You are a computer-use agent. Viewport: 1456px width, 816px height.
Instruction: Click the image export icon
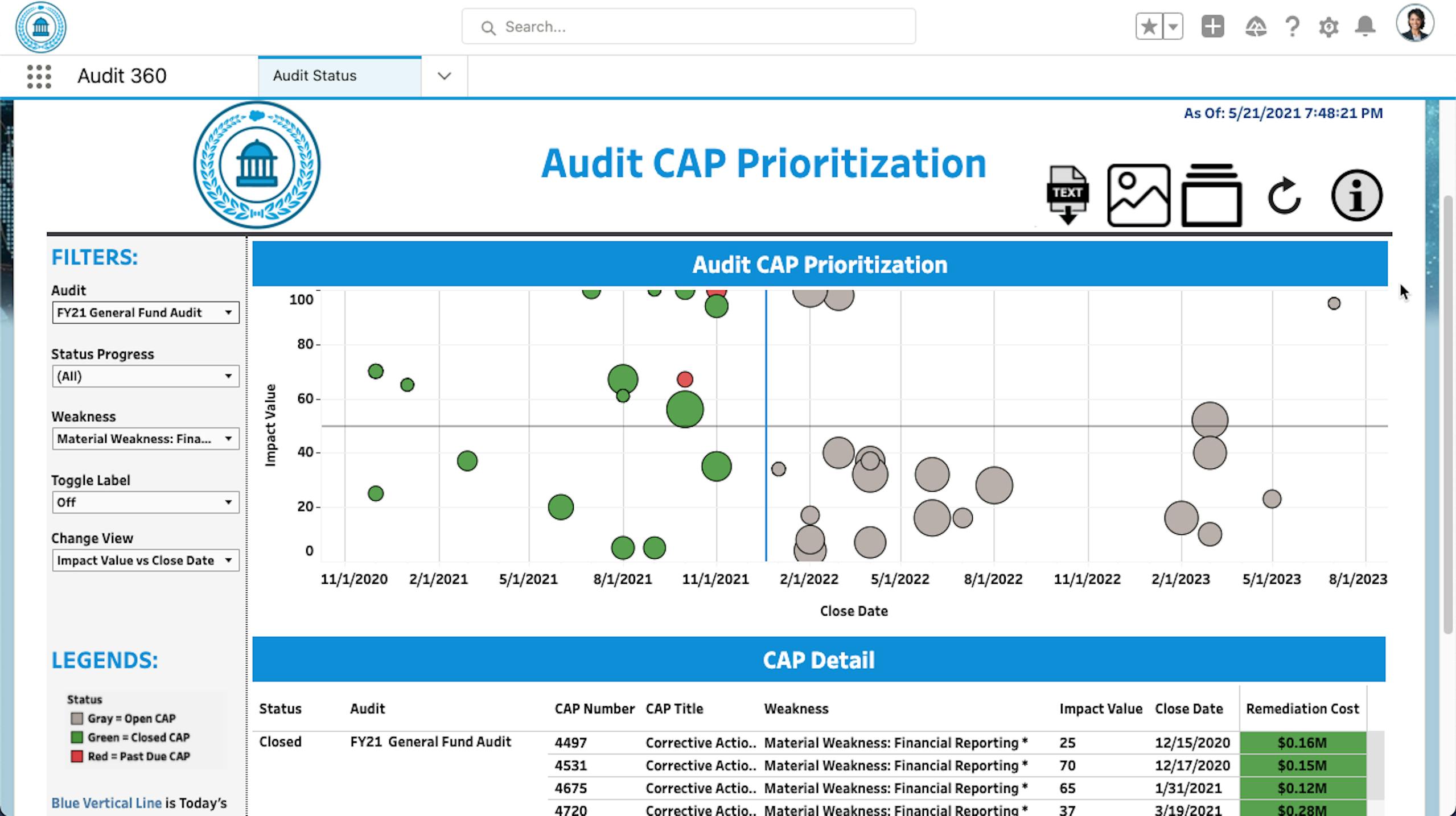1138,195
